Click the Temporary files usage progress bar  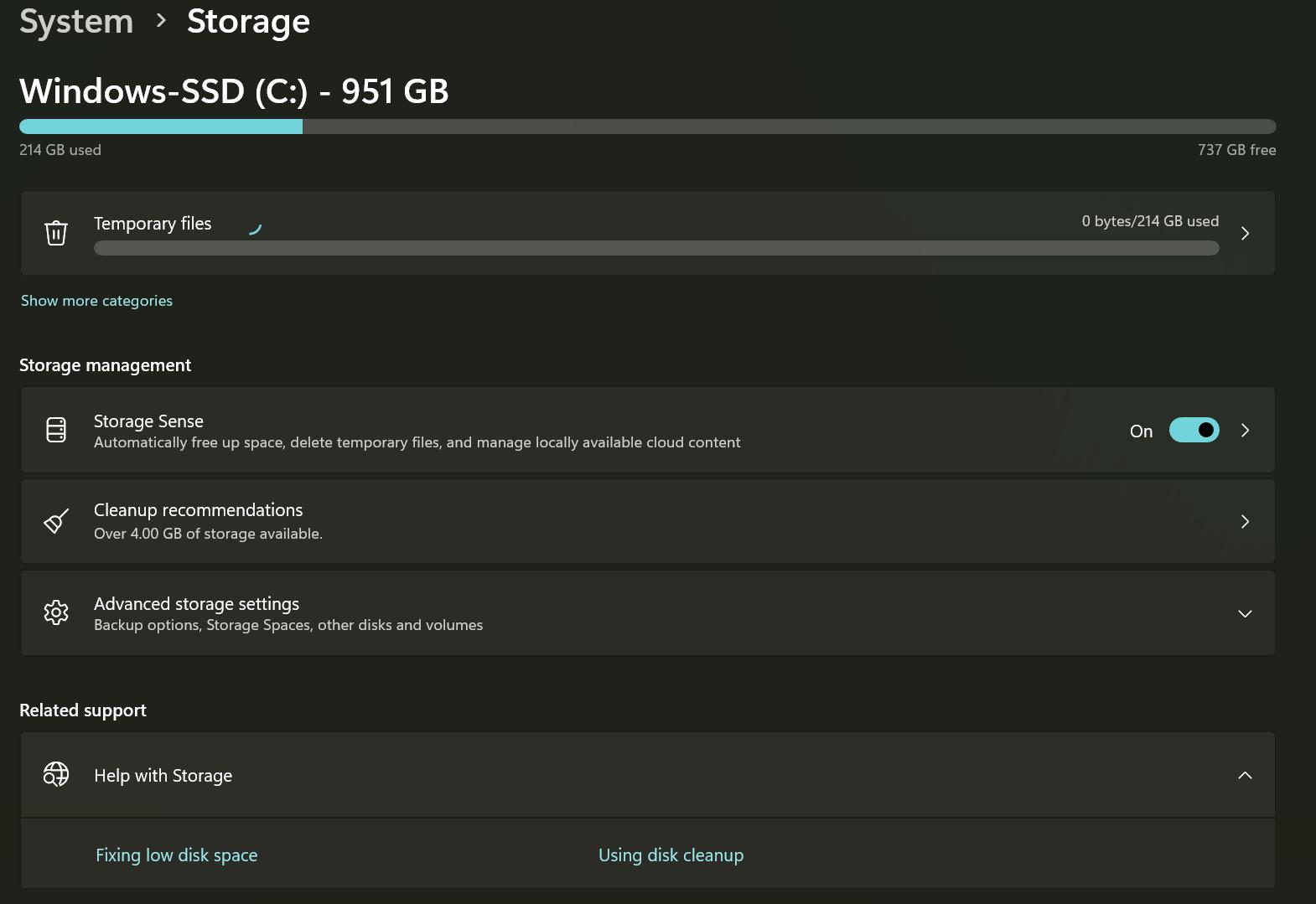656,248
